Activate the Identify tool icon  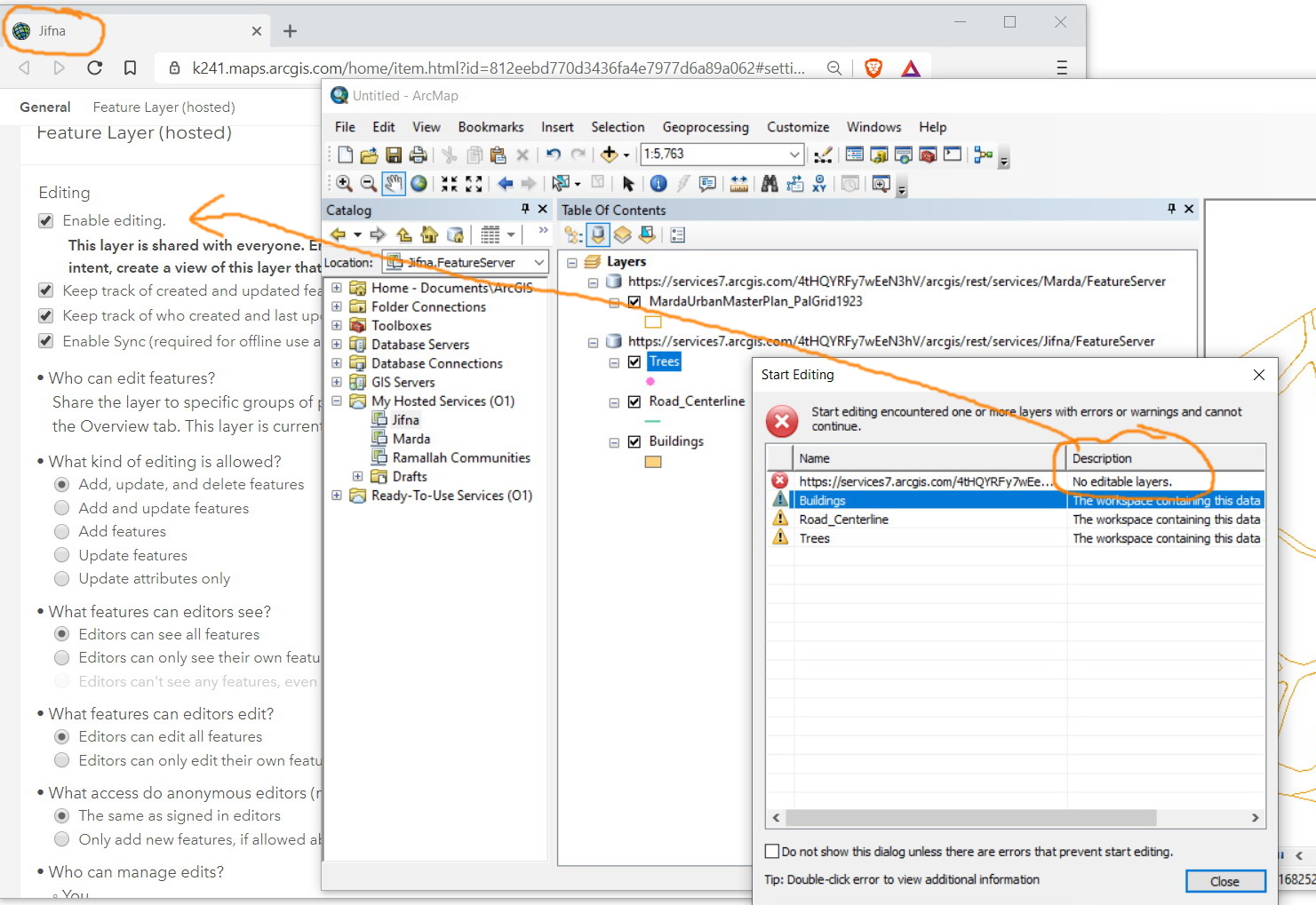tap(658, 184)
